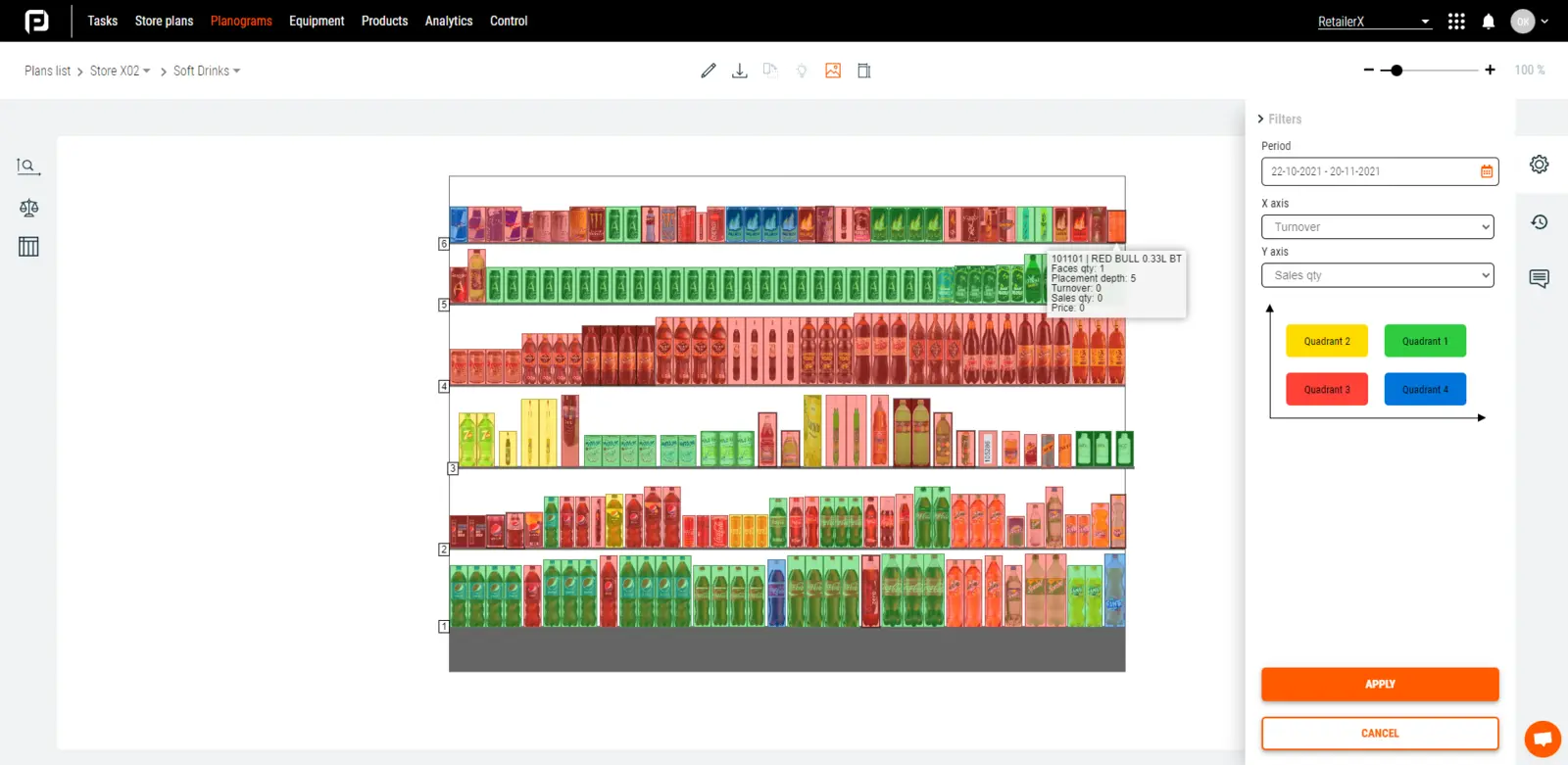The width and height of the screenshot is (1568, 765).
Task: Expand the RetailerX account selector
Action: (1374, 22)
